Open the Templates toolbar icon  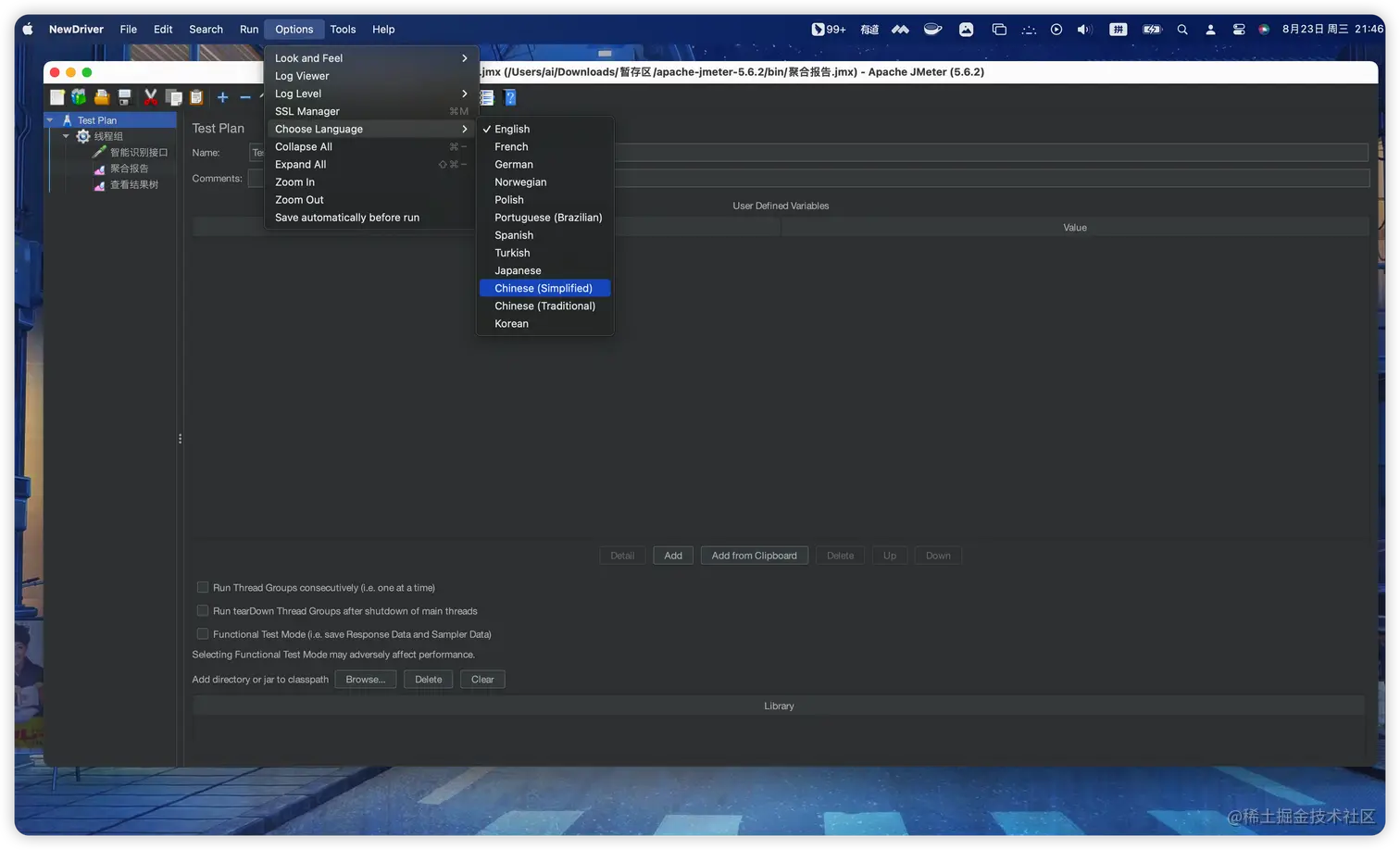79,97
